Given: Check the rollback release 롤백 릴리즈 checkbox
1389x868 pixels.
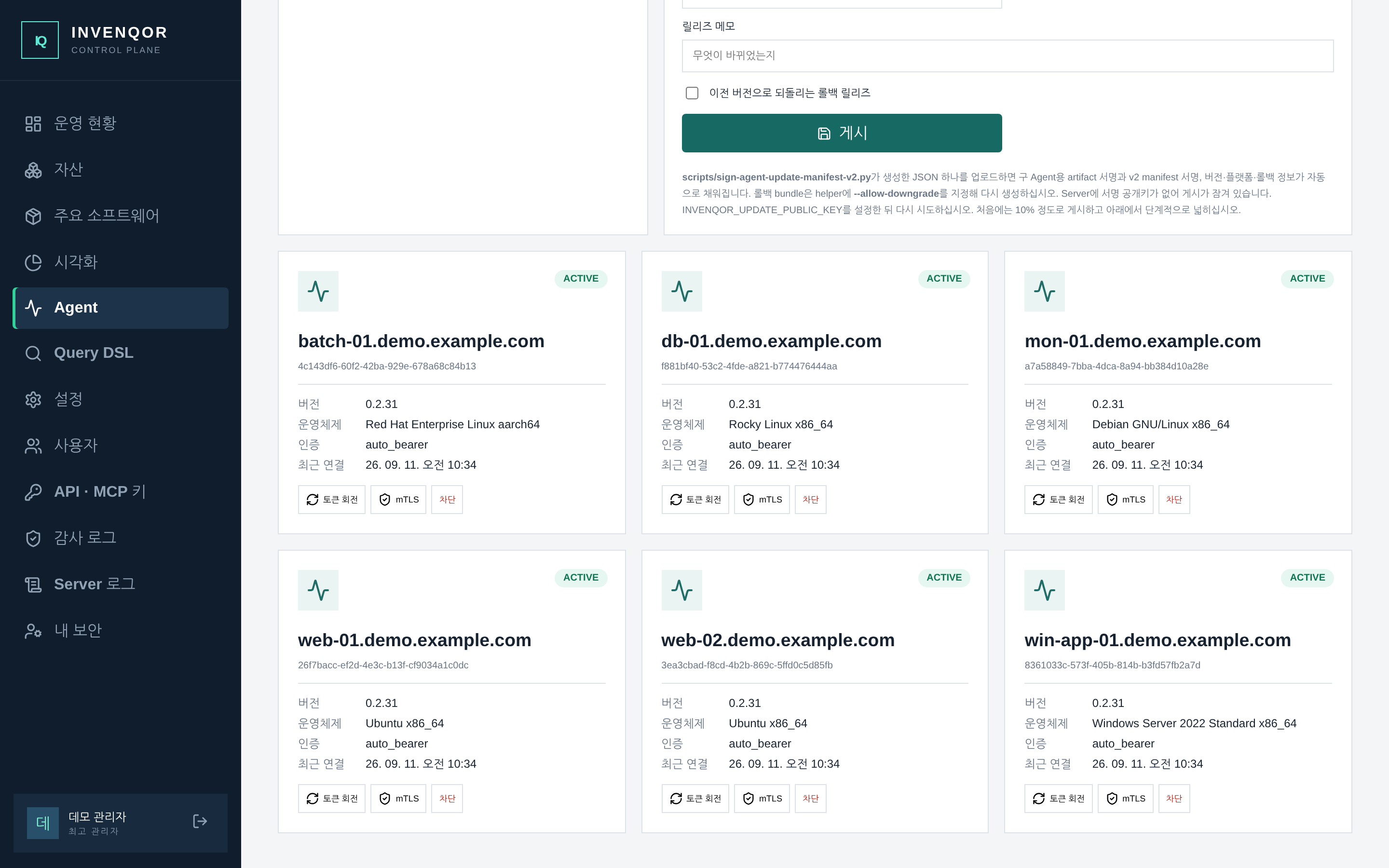Looking at the screenshot, I should click(x=692, y=93).
